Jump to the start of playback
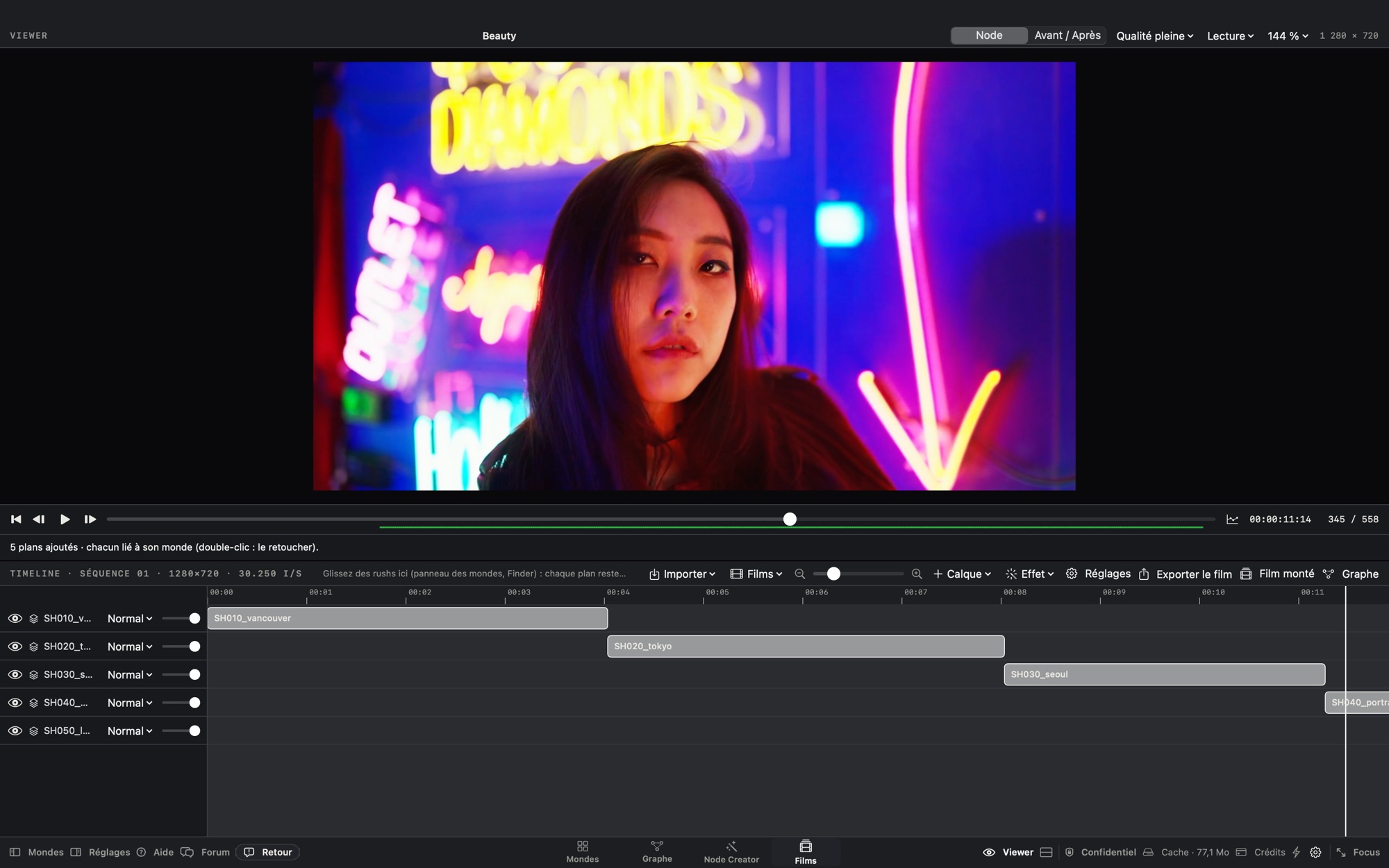1389x868 pixels. 16,519
